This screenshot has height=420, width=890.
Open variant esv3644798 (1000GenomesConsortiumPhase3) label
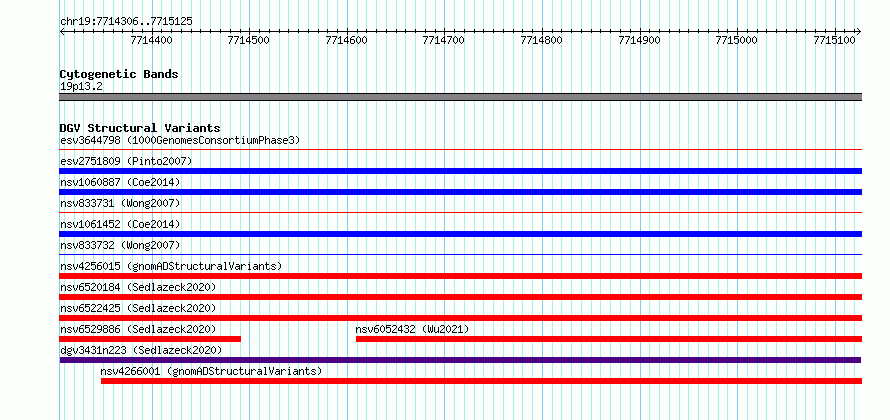180,140
